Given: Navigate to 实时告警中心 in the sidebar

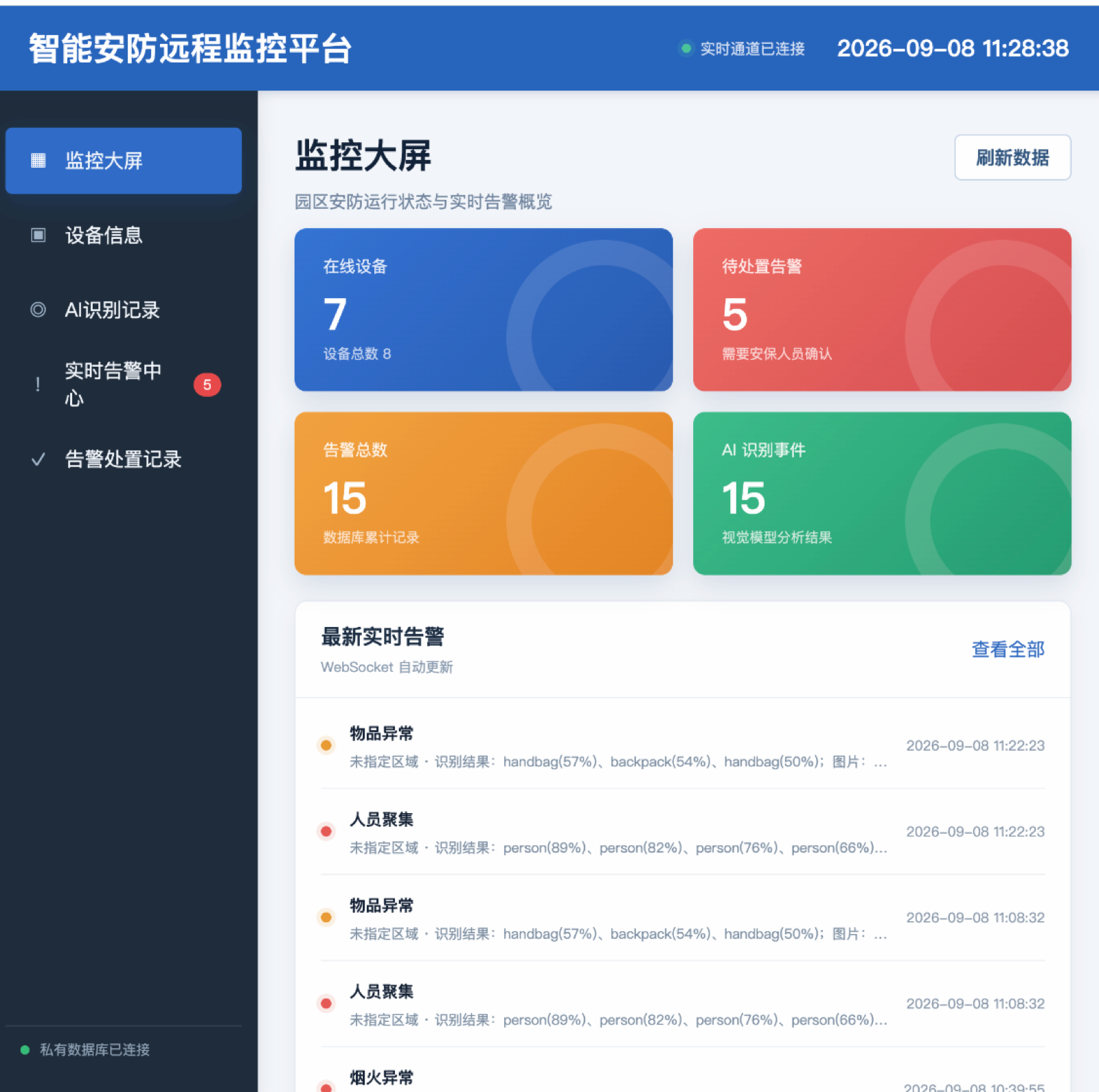Looking at the screenshot, I should 124,385.
